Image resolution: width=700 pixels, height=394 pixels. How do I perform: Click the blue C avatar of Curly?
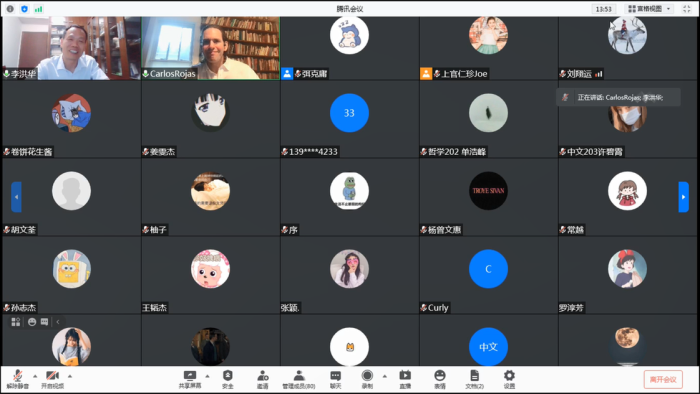click(x=488, y=269)
